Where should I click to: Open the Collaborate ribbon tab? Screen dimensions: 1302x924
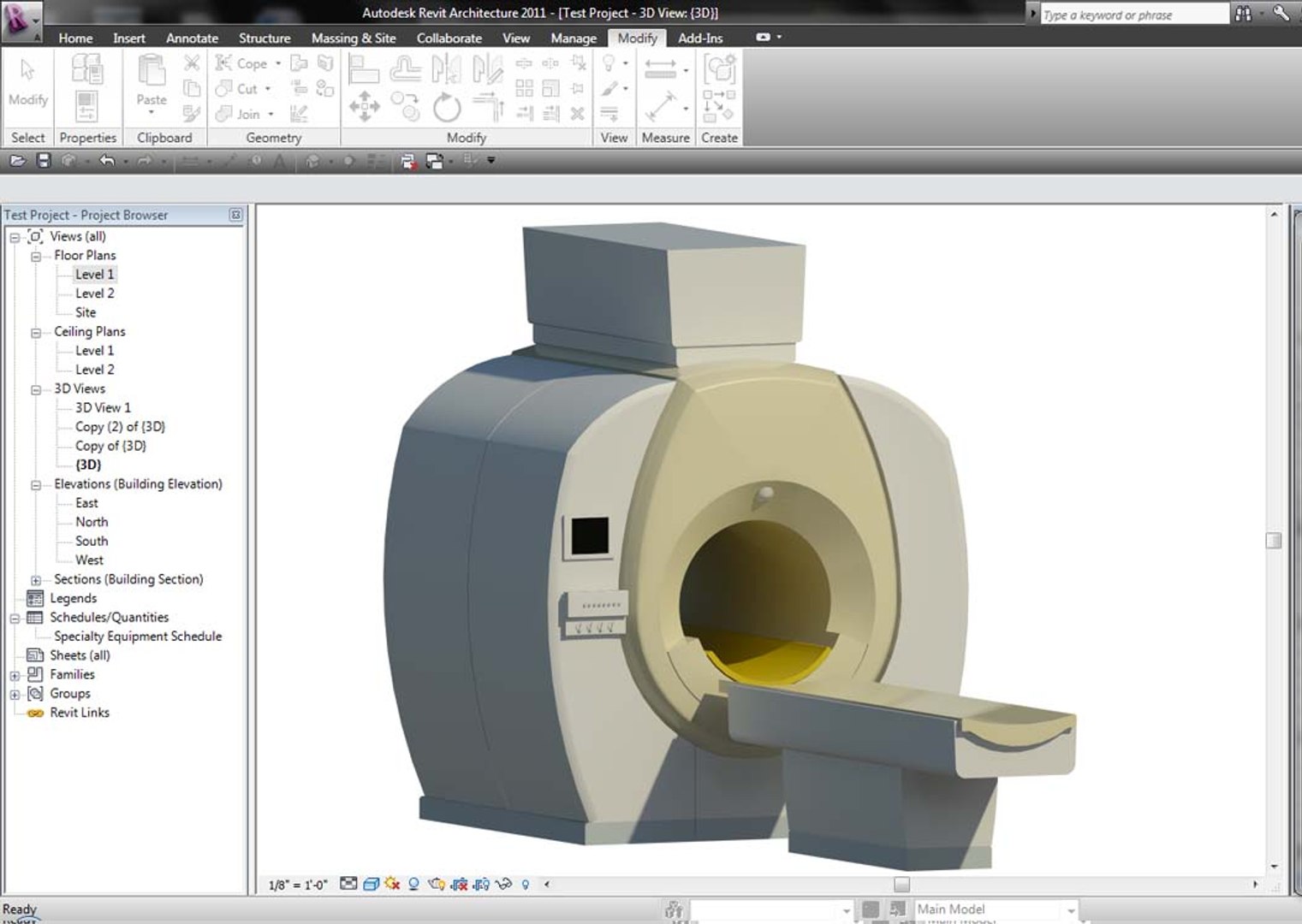pyautogui.click(x=449, y=38)
